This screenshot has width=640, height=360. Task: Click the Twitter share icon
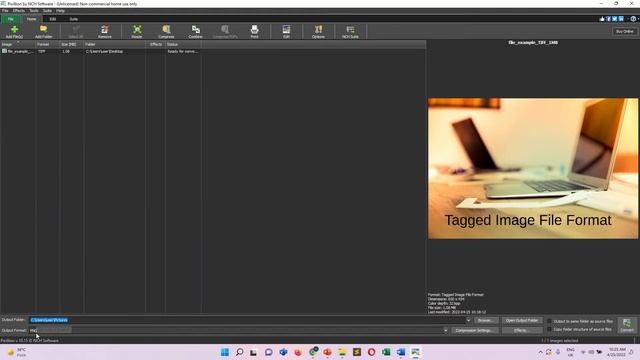click(x=614, y=19)
